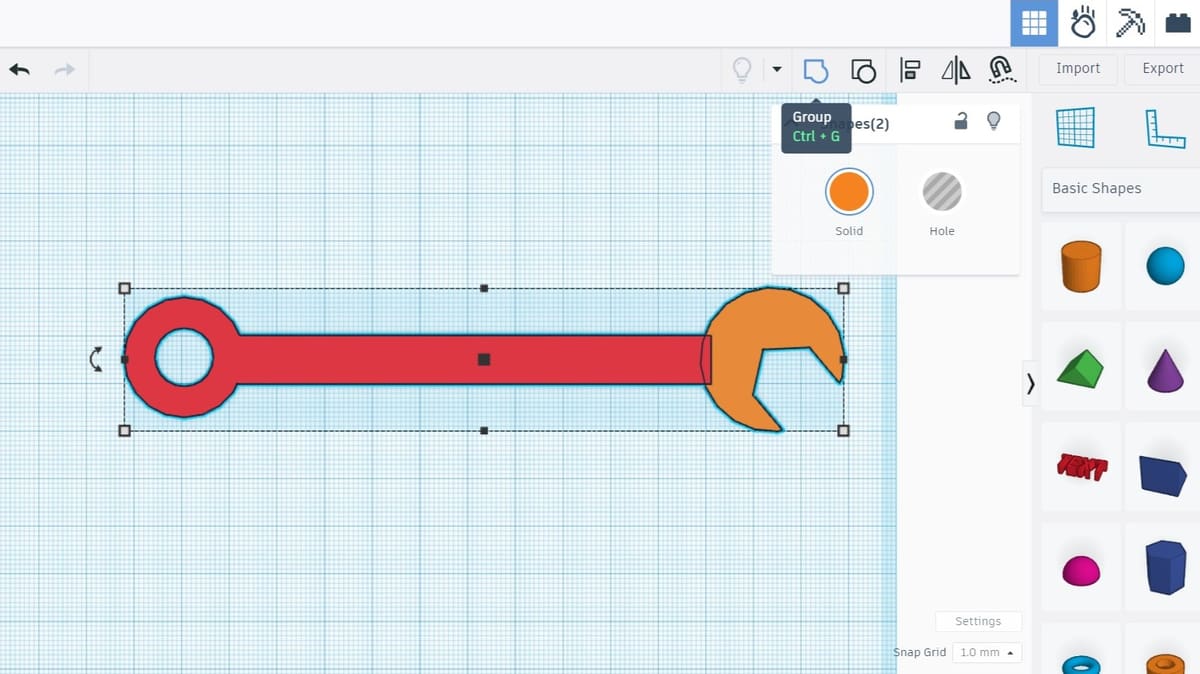Toggle show all hidden shapes lightbulb in toolbar
Image resolution: width=1200 pixels, height=674 pixels.
pos(742,69)
